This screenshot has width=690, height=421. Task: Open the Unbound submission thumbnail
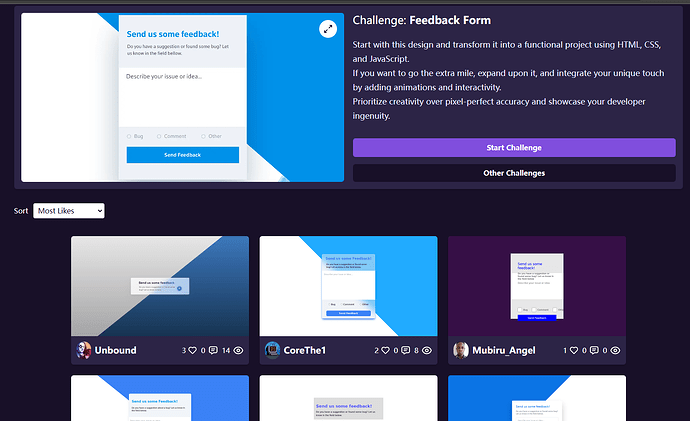[x=160, y=286]
